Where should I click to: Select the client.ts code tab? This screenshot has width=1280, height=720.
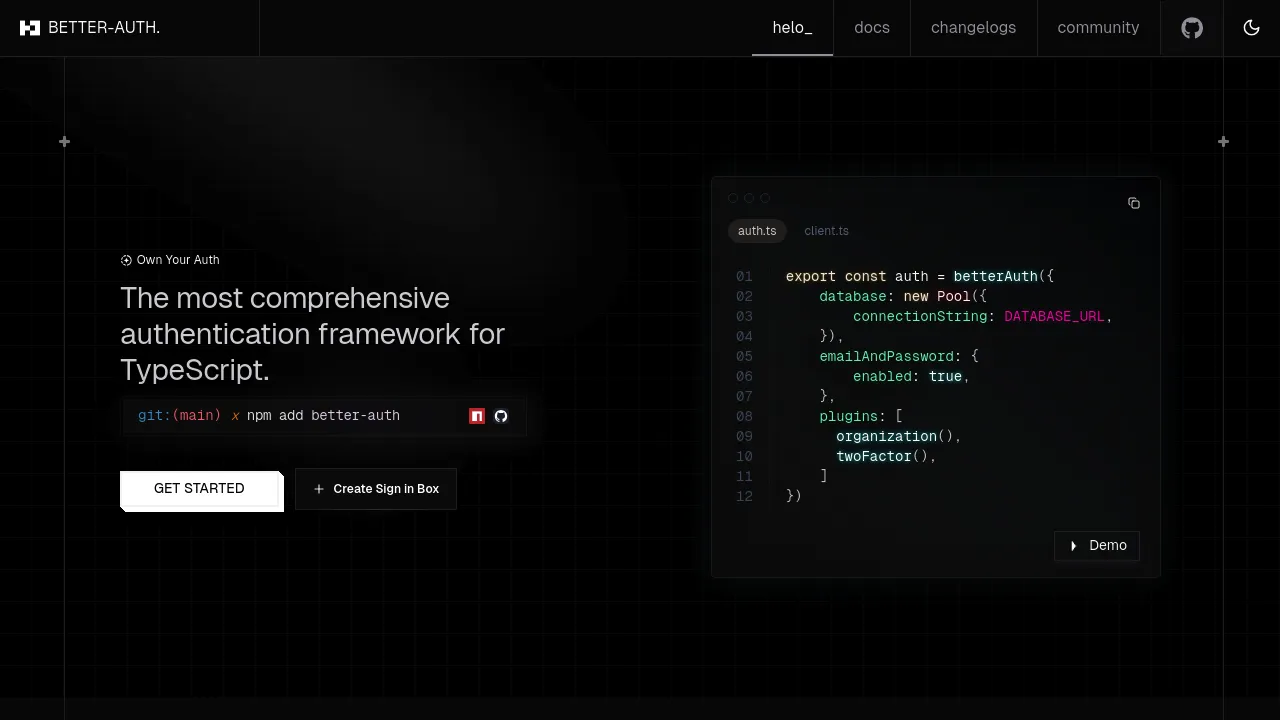(x=826, y=231)
